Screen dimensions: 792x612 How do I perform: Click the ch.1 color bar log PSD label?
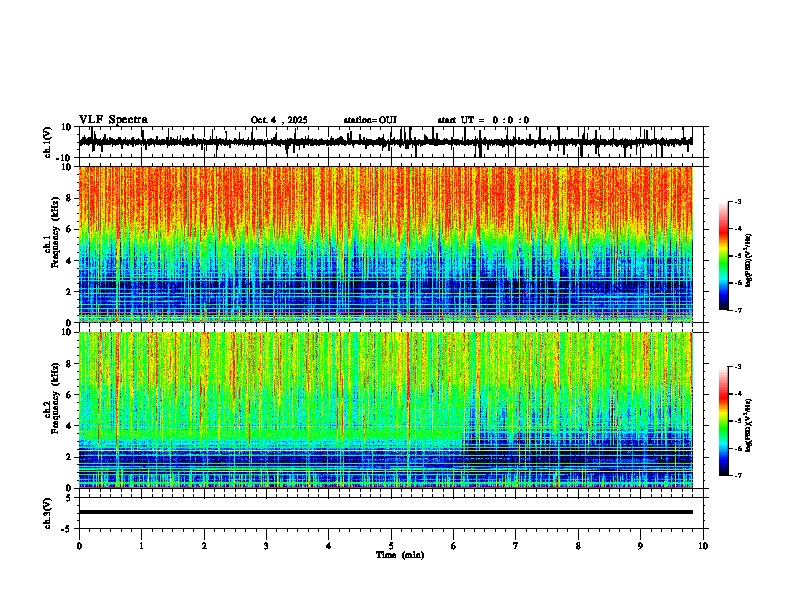click(x=749, y=261)
